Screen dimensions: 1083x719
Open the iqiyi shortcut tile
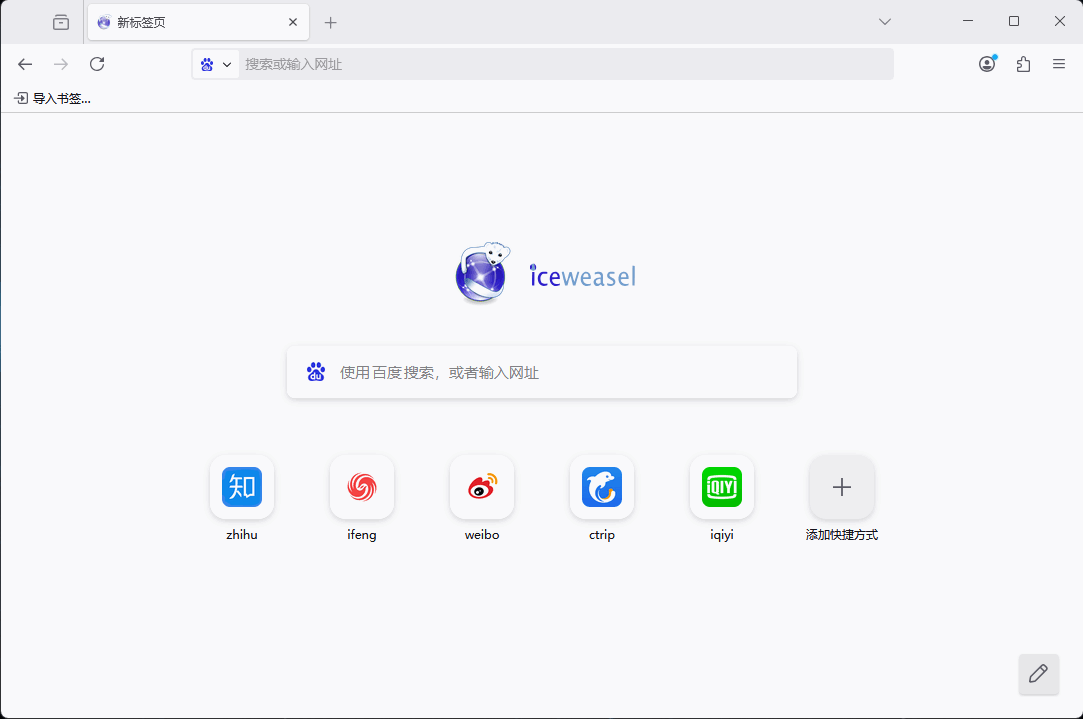(x=722, y=487)
